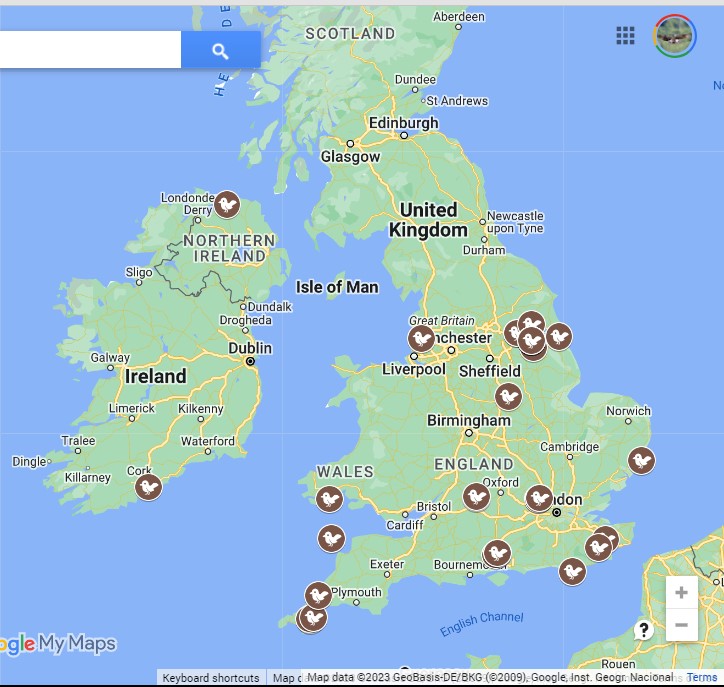Click the bird marker near Bournemouth
Image resolution: width=724 pixels, height=687 pixels.
[496, 553]
